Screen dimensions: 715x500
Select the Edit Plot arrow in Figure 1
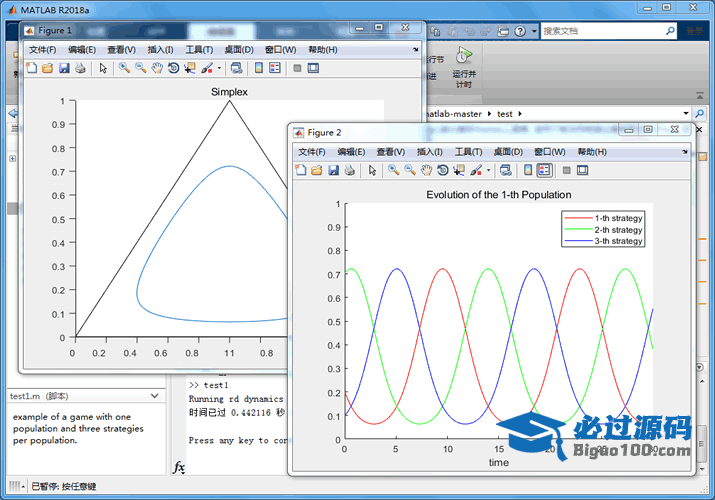[x=103, y=68]
